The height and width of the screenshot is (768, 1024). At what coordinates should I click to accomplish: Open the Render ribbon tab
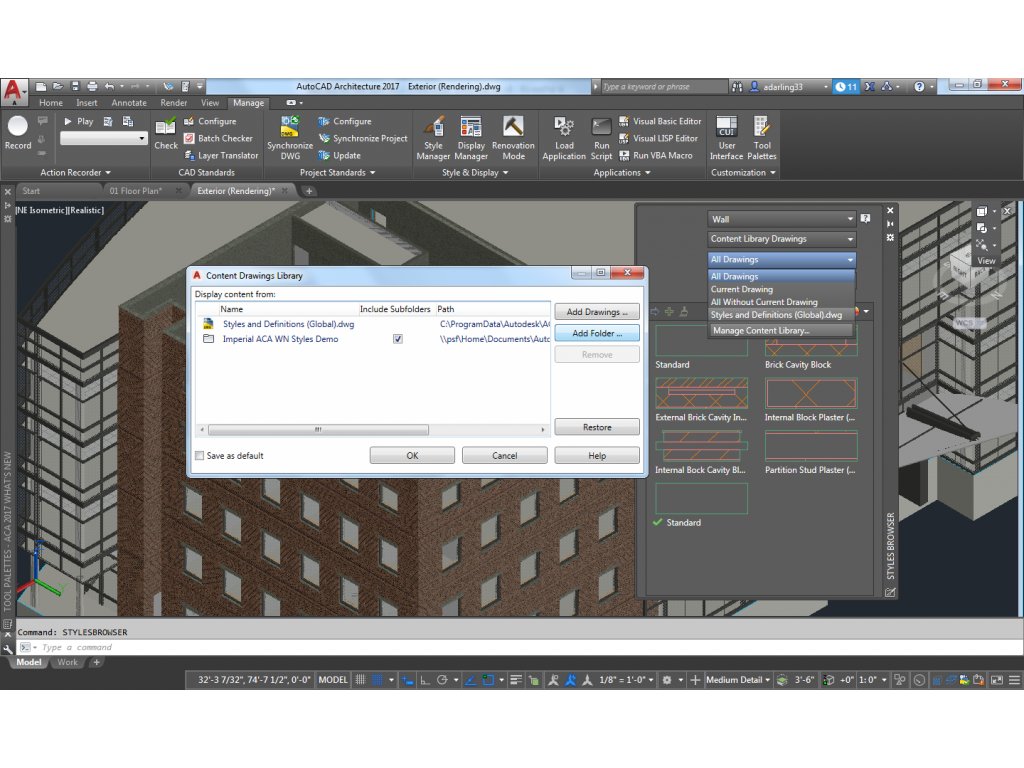click(174, 103)
